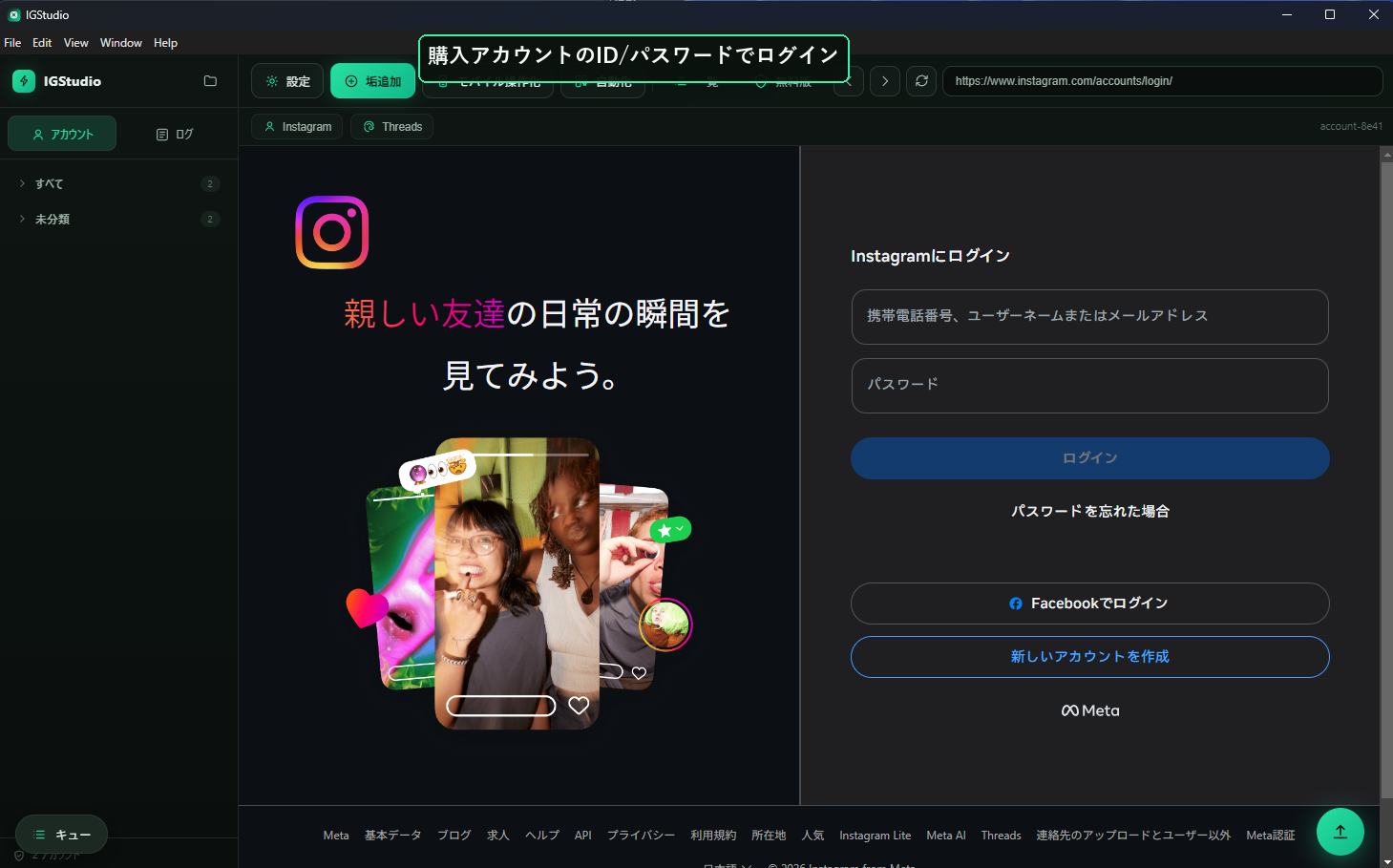1393x868 pixels.
Task: Open the File menu
Action: [12, 43]
